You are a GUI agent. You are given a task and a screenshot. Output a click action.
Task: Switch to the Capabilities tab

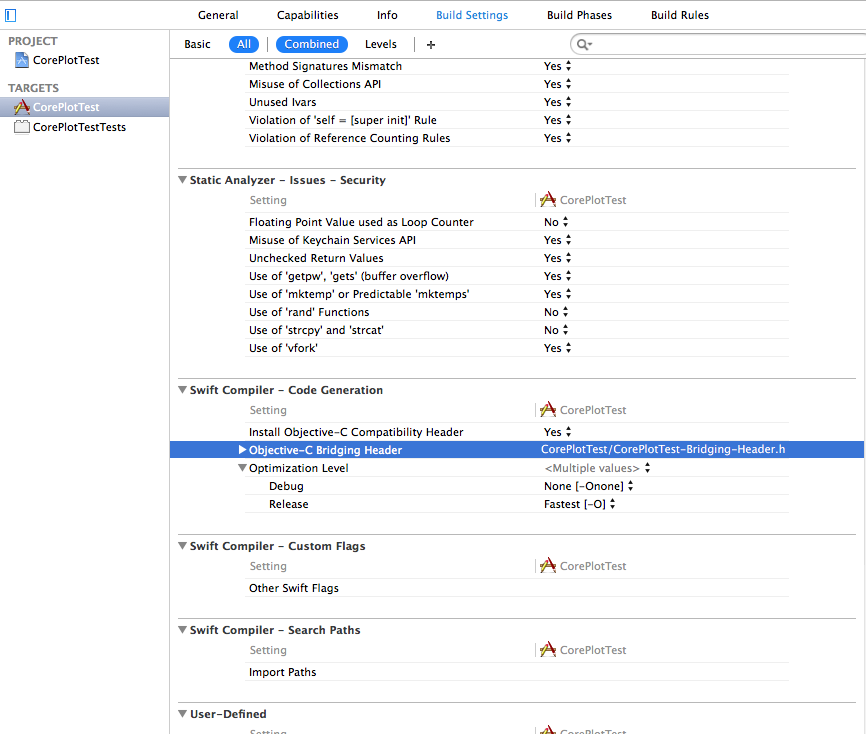coord(307,15)
